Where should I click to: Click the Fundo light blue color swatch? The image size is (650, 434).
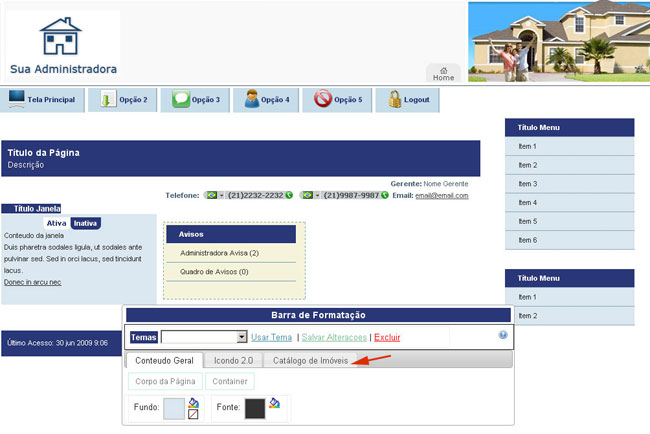[x=173, y=408]
